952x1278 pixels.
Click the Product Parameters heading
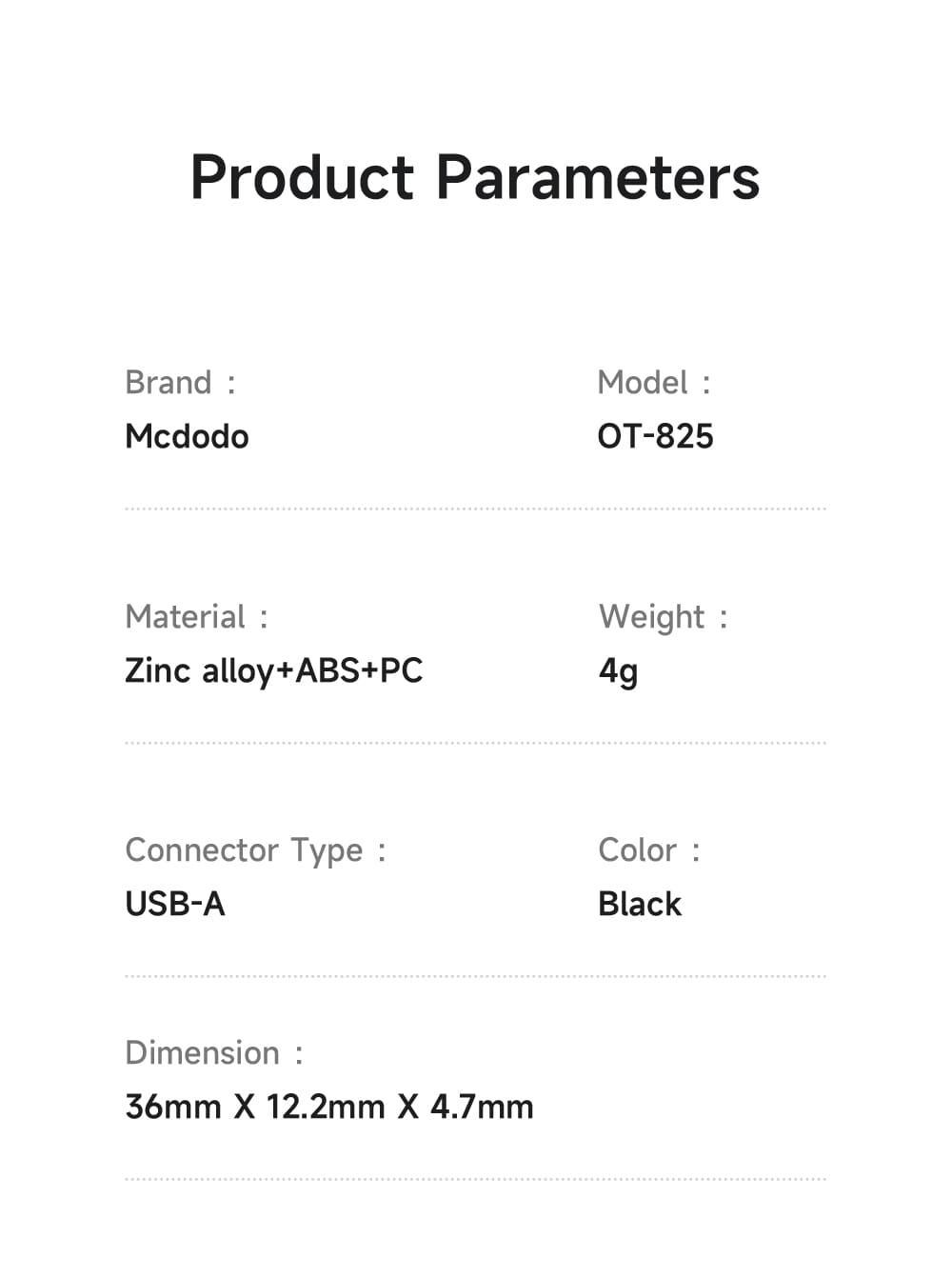pos(475,178)
